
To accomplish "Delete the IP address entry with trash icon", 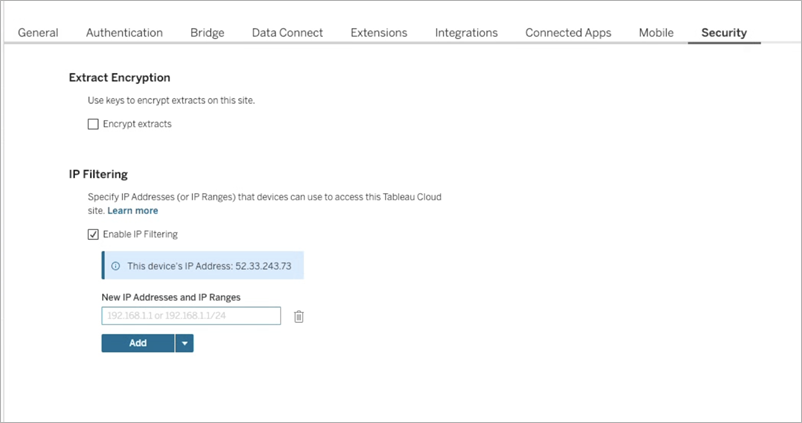I will click(x=299, y=317).
